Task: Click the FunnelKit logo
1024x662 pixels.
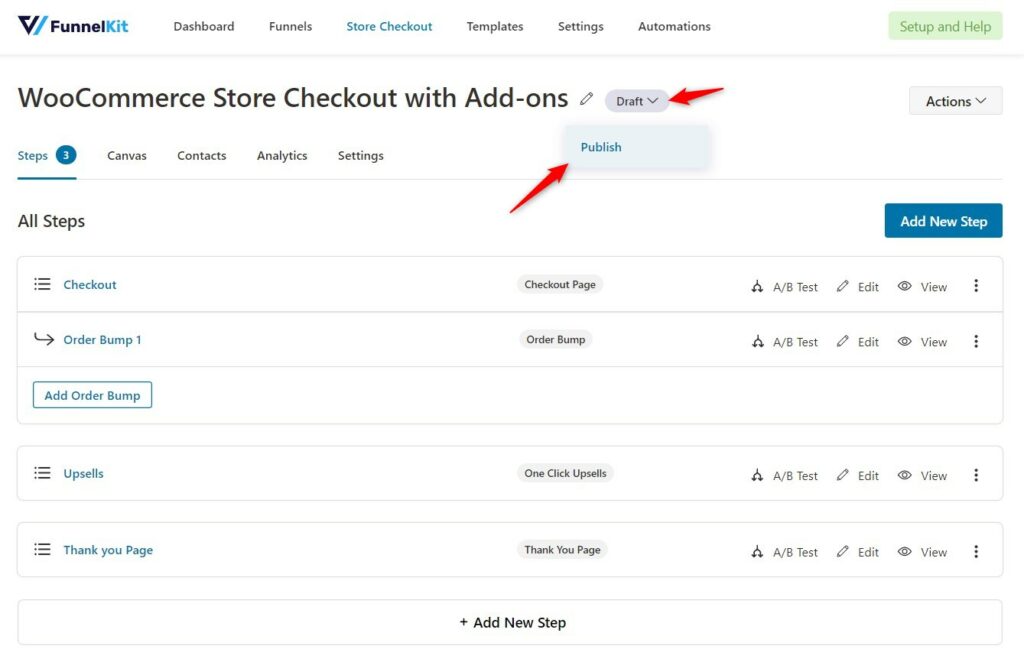Action: click(72, 26)
